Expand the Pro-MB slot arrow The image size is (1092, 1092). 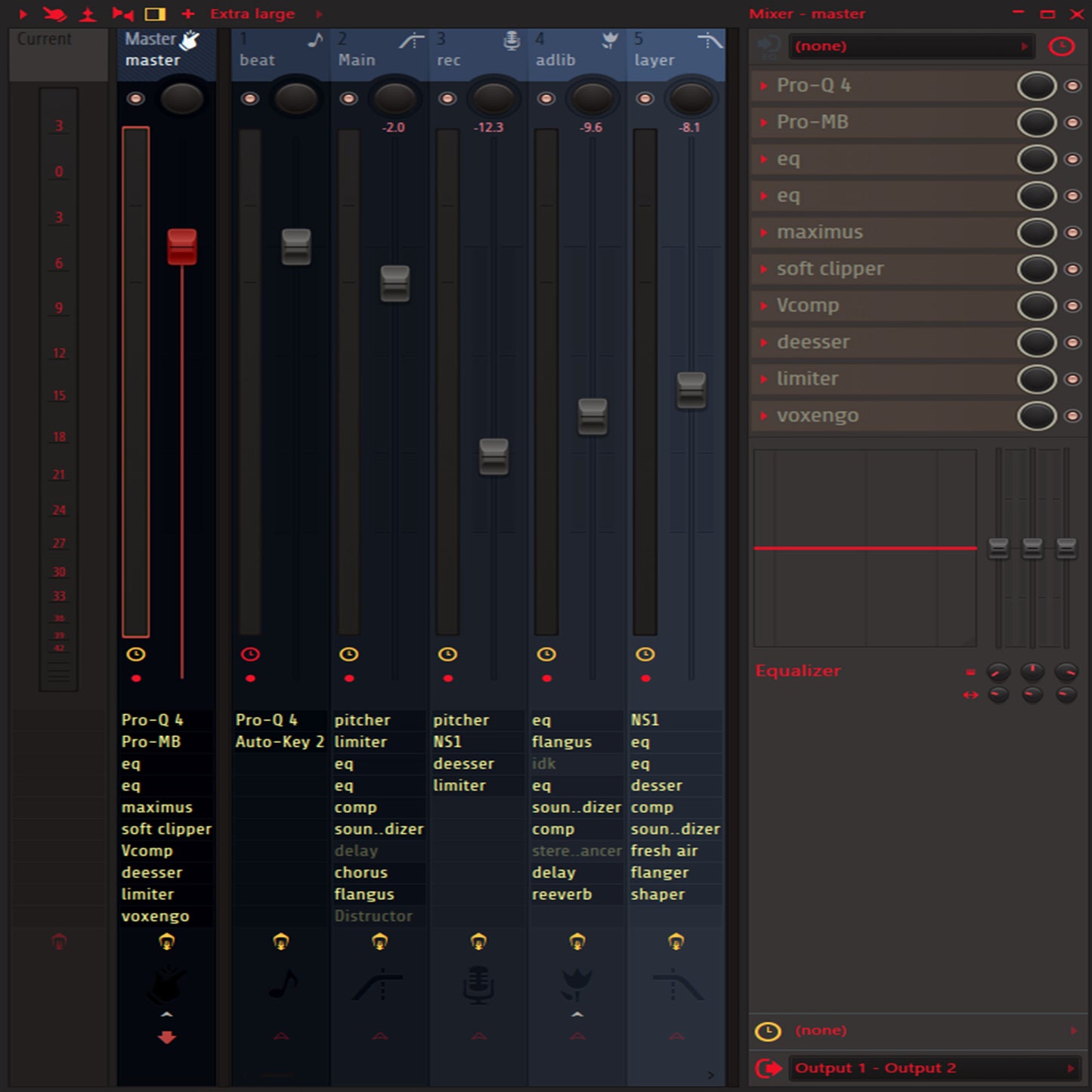(764, 122)
